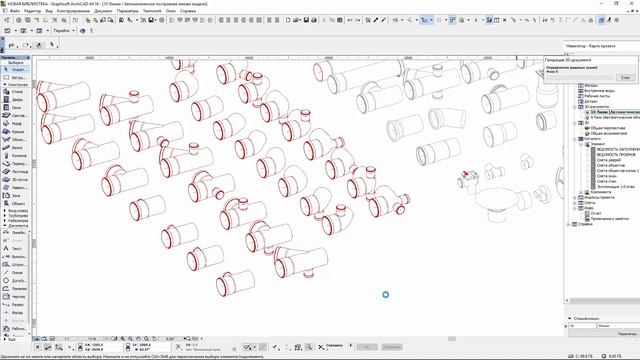Select the Zone (Зона) tool
The height and width of the screenshot is (360, 640).
click(x=15, y=196)
